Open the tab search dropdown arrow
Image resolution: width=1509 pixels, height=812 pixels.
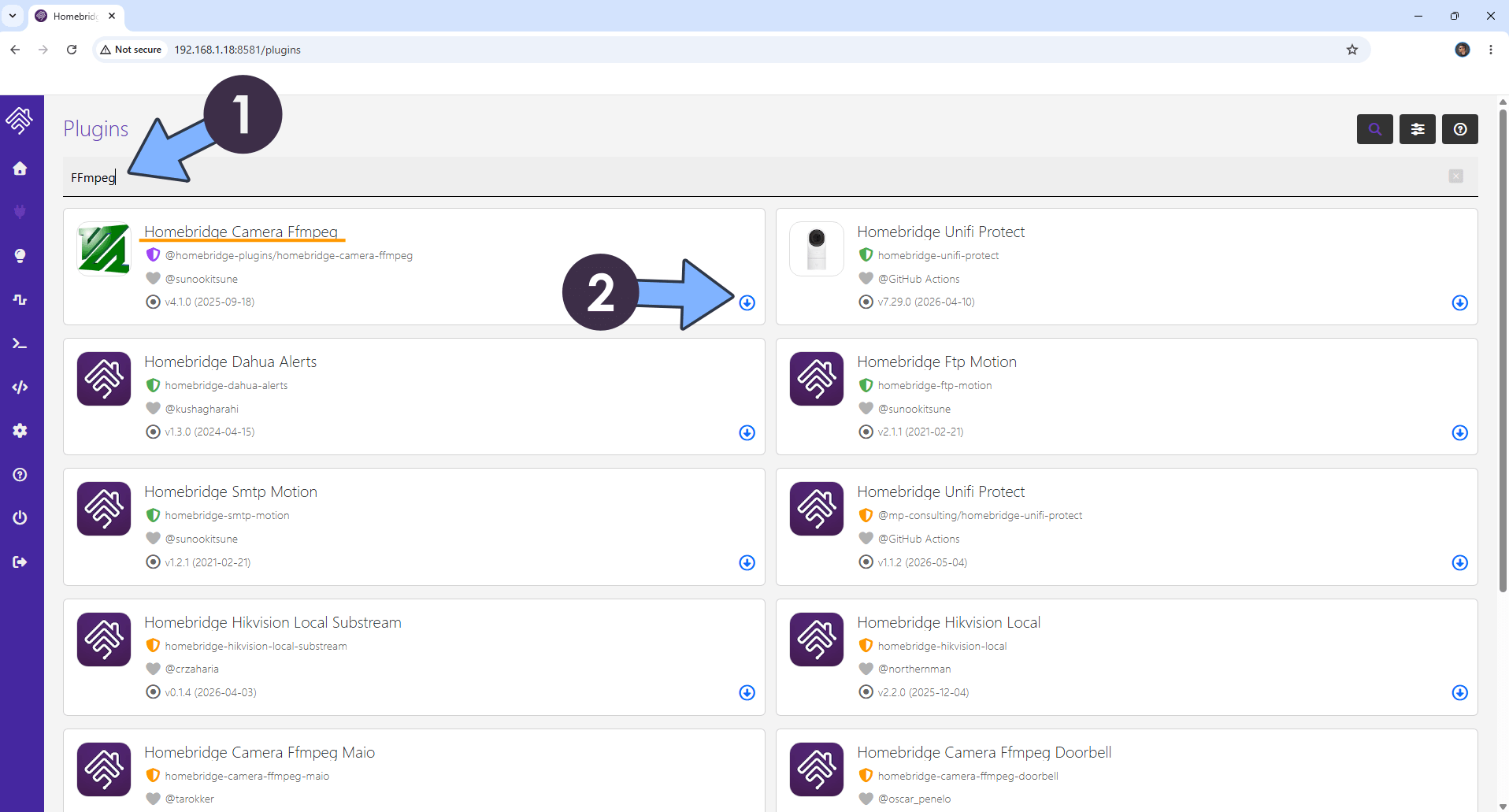[x=13, y=16]
